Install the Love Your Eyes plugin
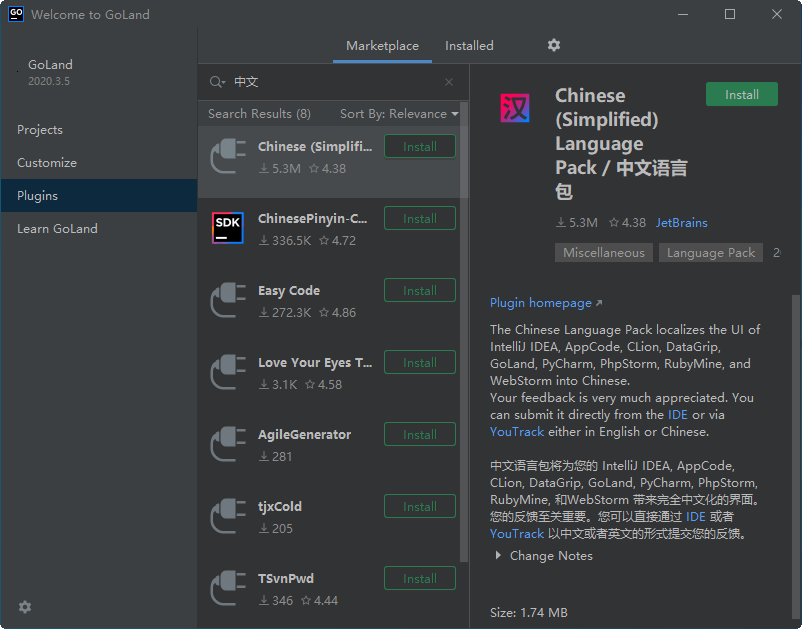The height and width of the screenshot is (629, 802). [420, 363]
